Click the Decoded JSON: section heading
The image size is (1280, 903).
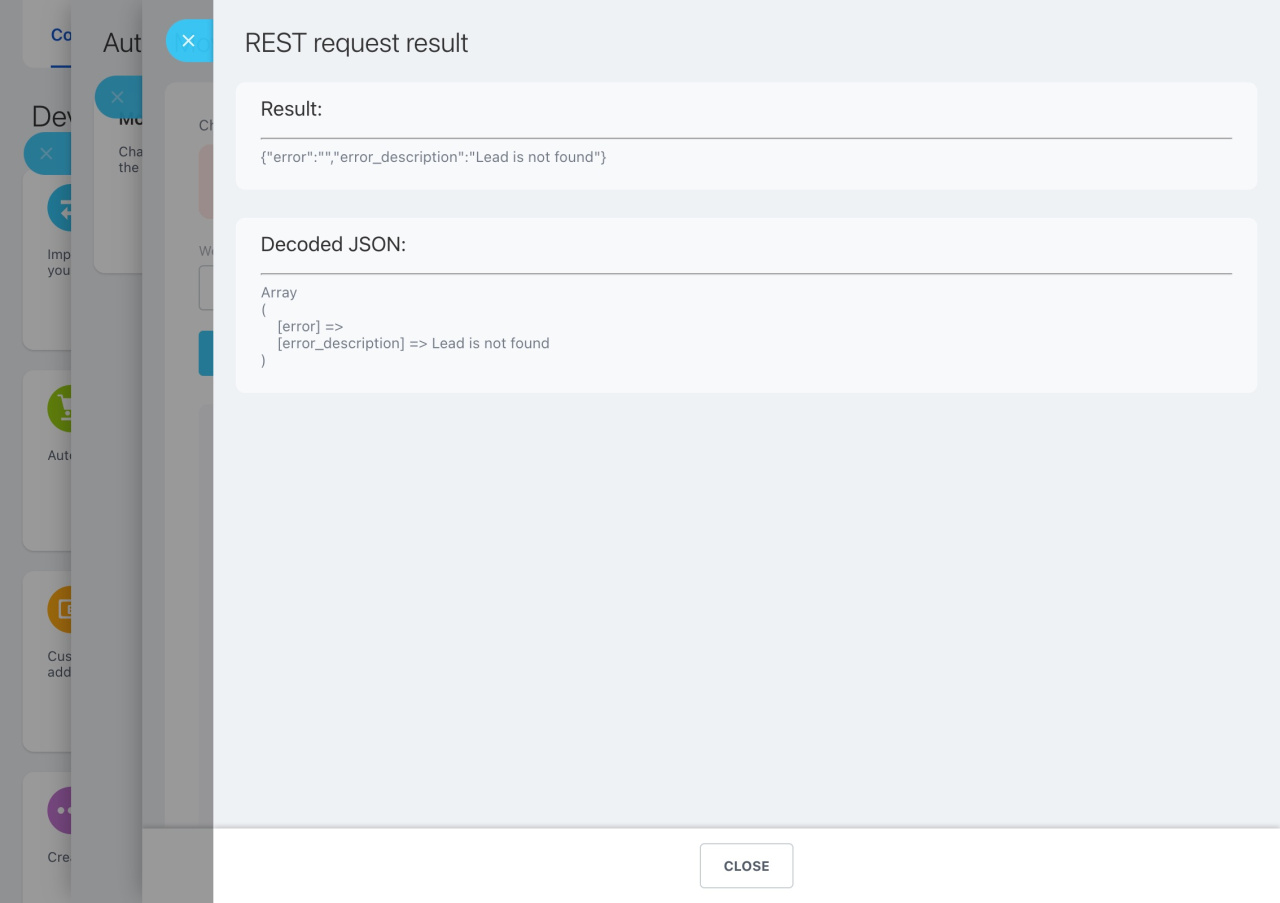[x=333, y=244]
